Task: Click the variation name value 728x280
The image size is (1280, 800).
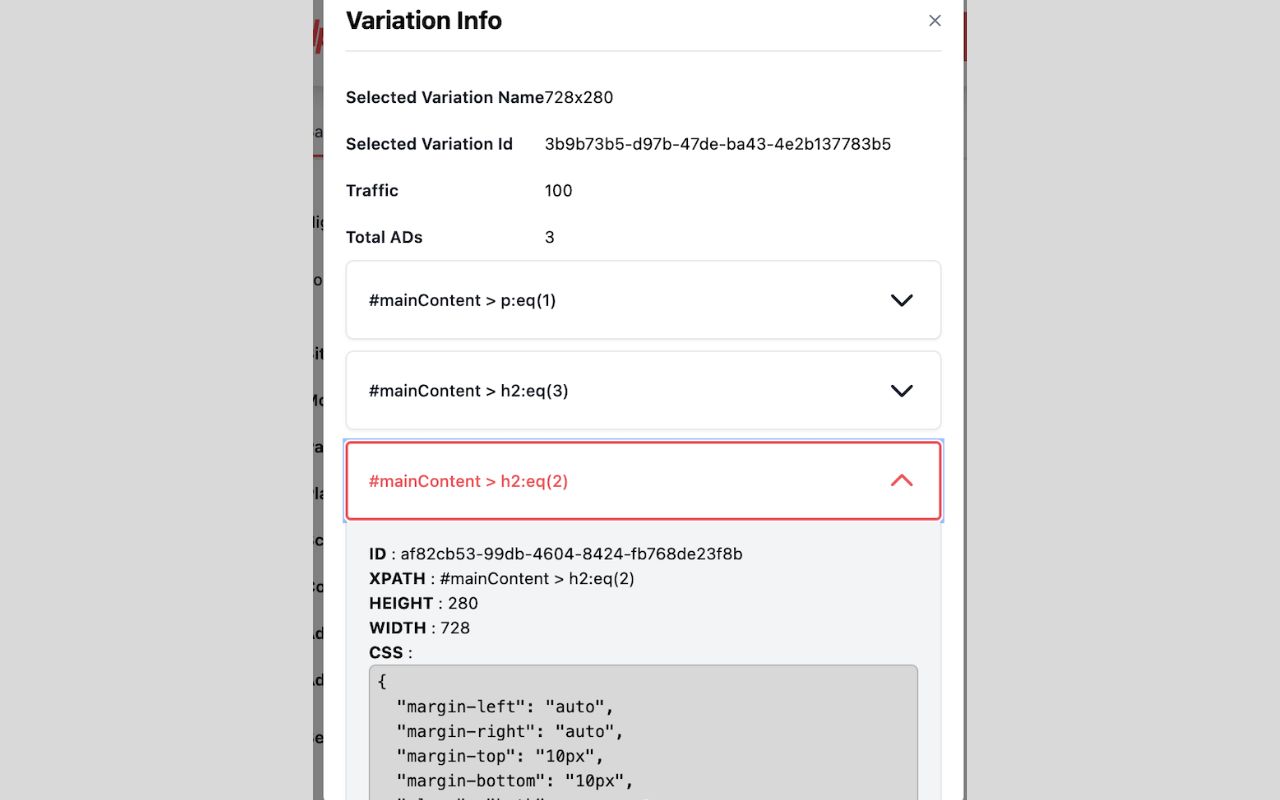Action: pos(579,98)
